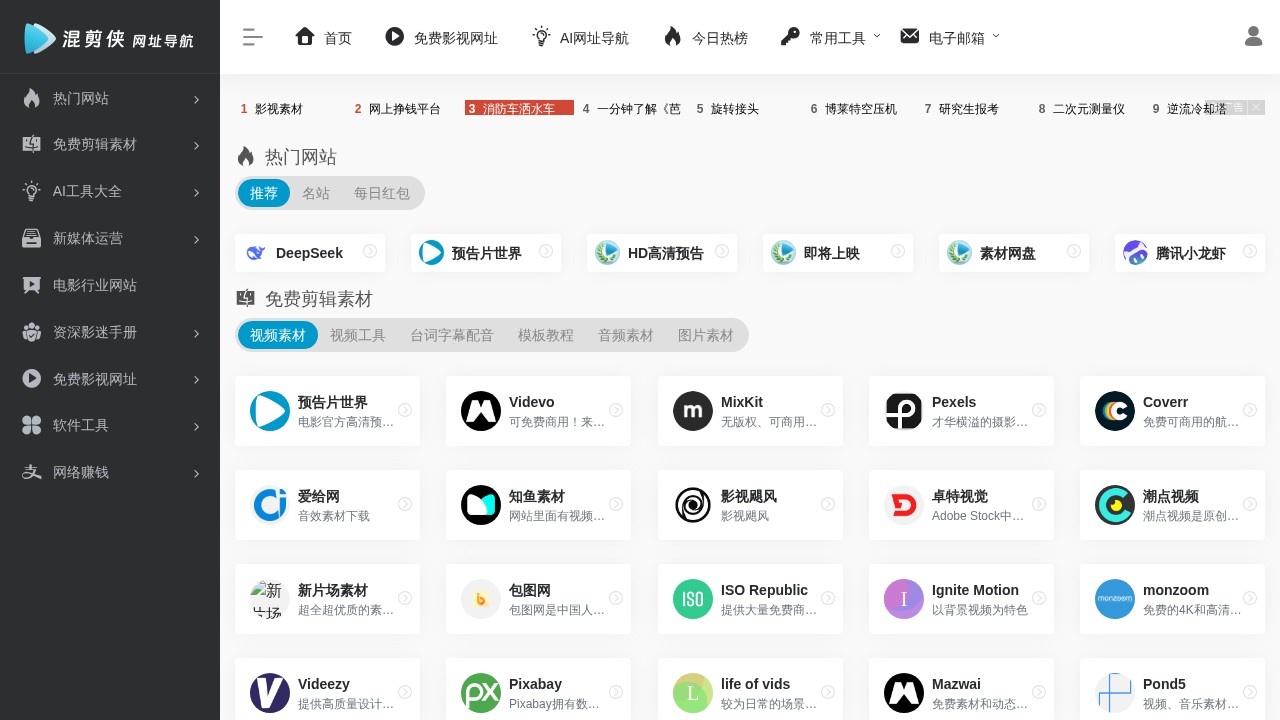1280x720 pixels.
Task: Open the 电子邮箱 dropdown menu
Action: pos(950,37)
